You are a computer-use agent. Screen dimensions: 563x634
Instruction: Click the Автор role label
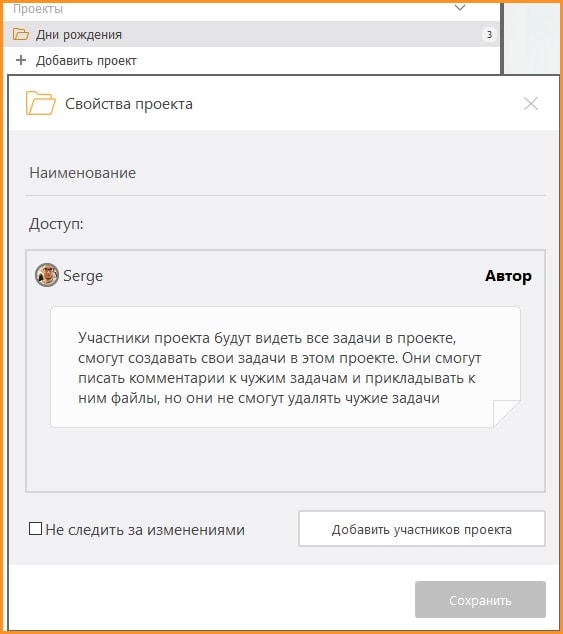click(508, 276)
